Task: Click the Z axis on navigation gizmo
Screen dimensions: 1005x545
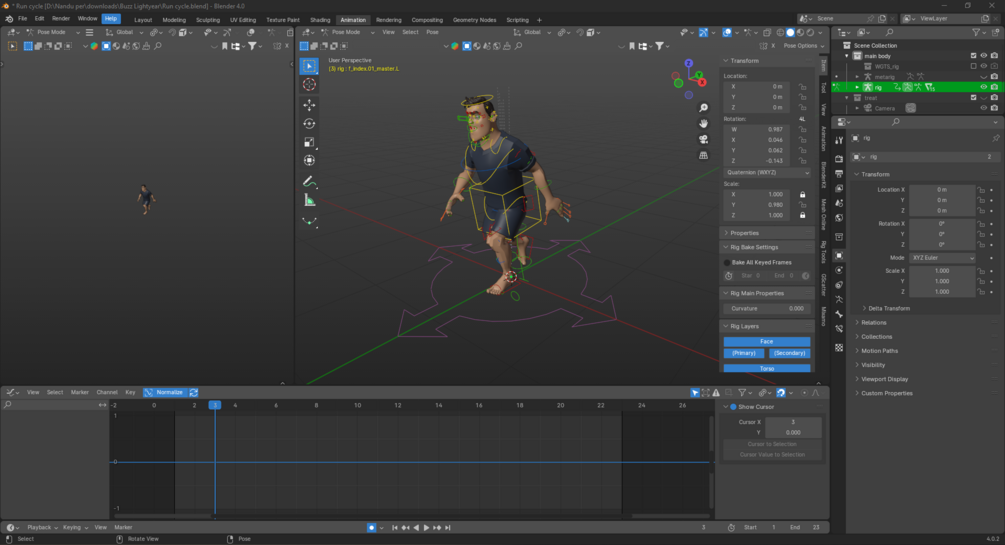Action: 688,63
